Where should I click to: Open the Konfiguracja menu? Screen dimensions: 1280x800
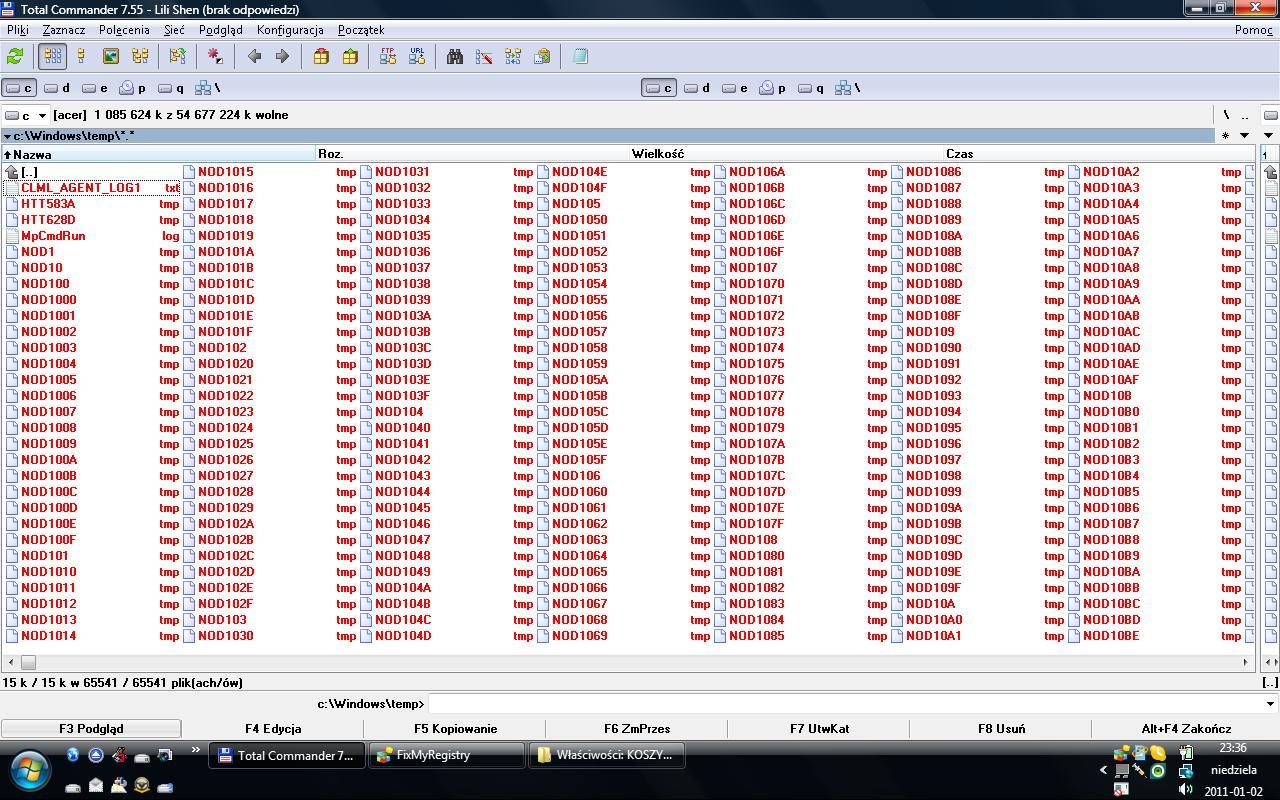tap(290, 30)
